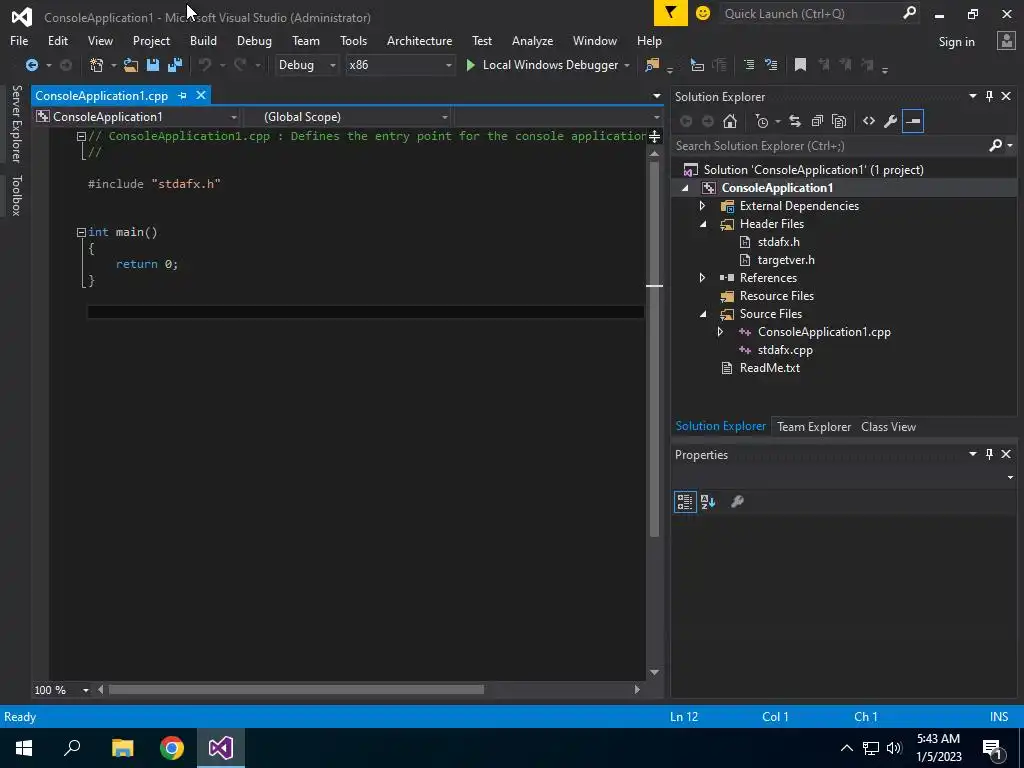Collapse the main() function outline
This screenshot has height=768, width=1024.
tap(81, 232)
